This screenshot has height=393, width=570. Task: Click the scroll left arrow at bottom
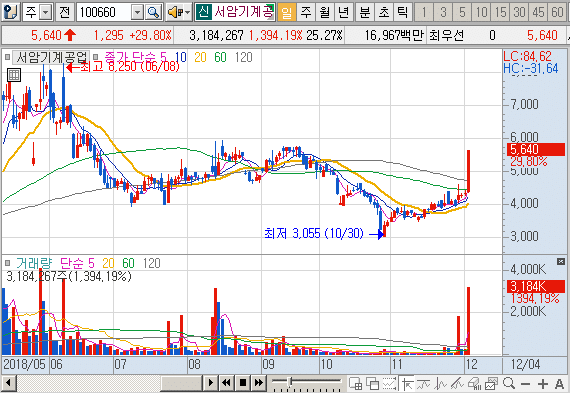click(x=8, y=383)
